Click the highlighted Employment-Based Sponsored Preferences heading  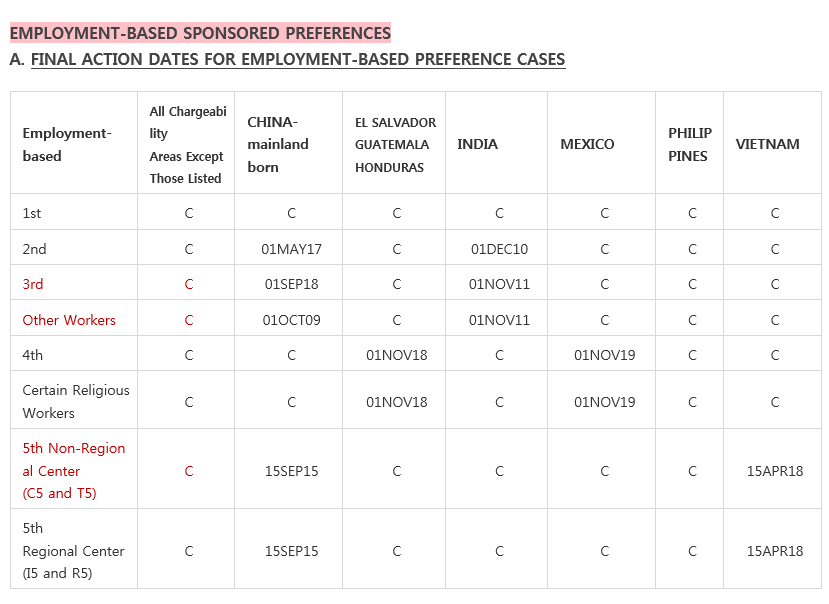pos(200,33)
